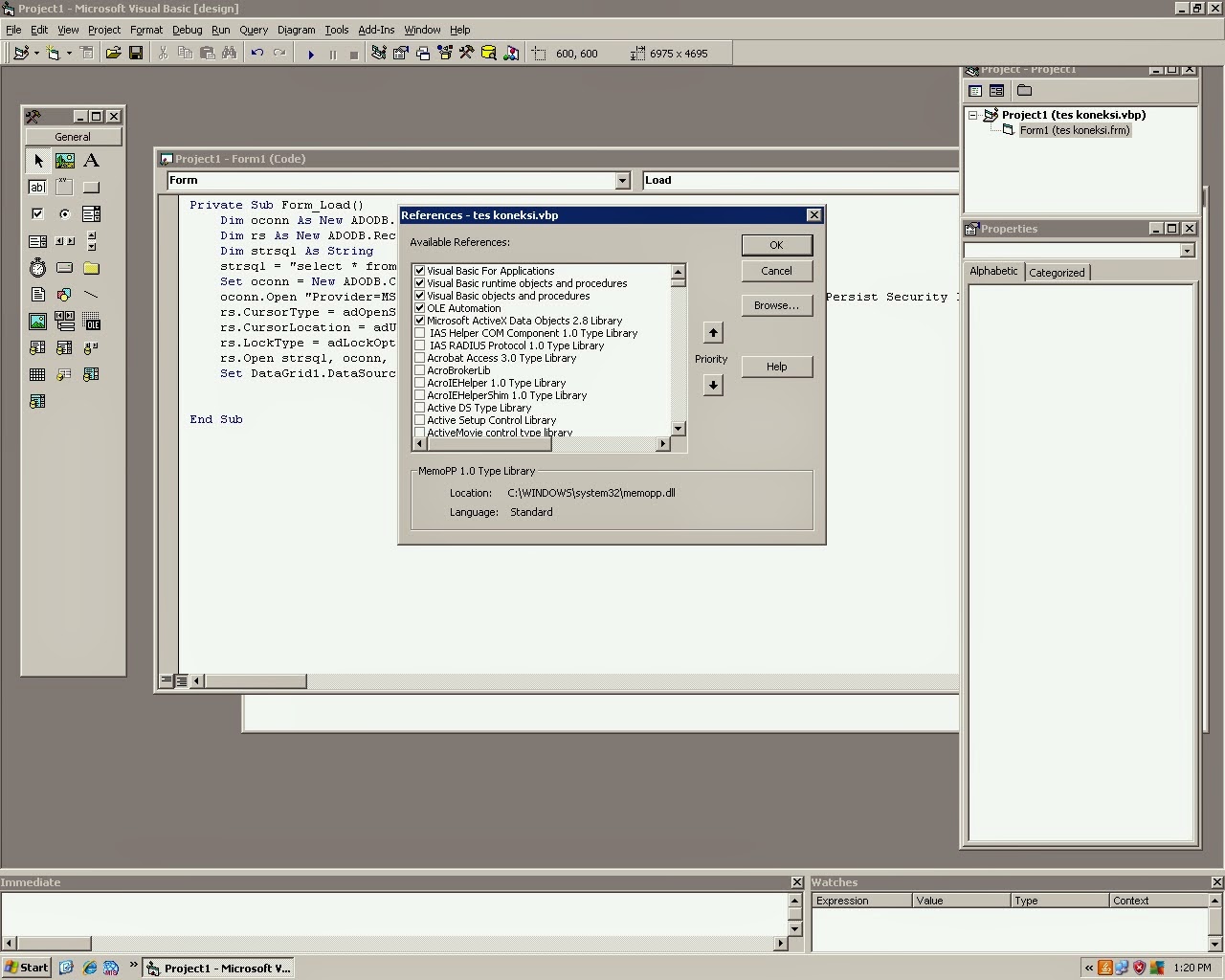
Task: Open the Menu Editor from the toolbar
Action: (86, 54)
